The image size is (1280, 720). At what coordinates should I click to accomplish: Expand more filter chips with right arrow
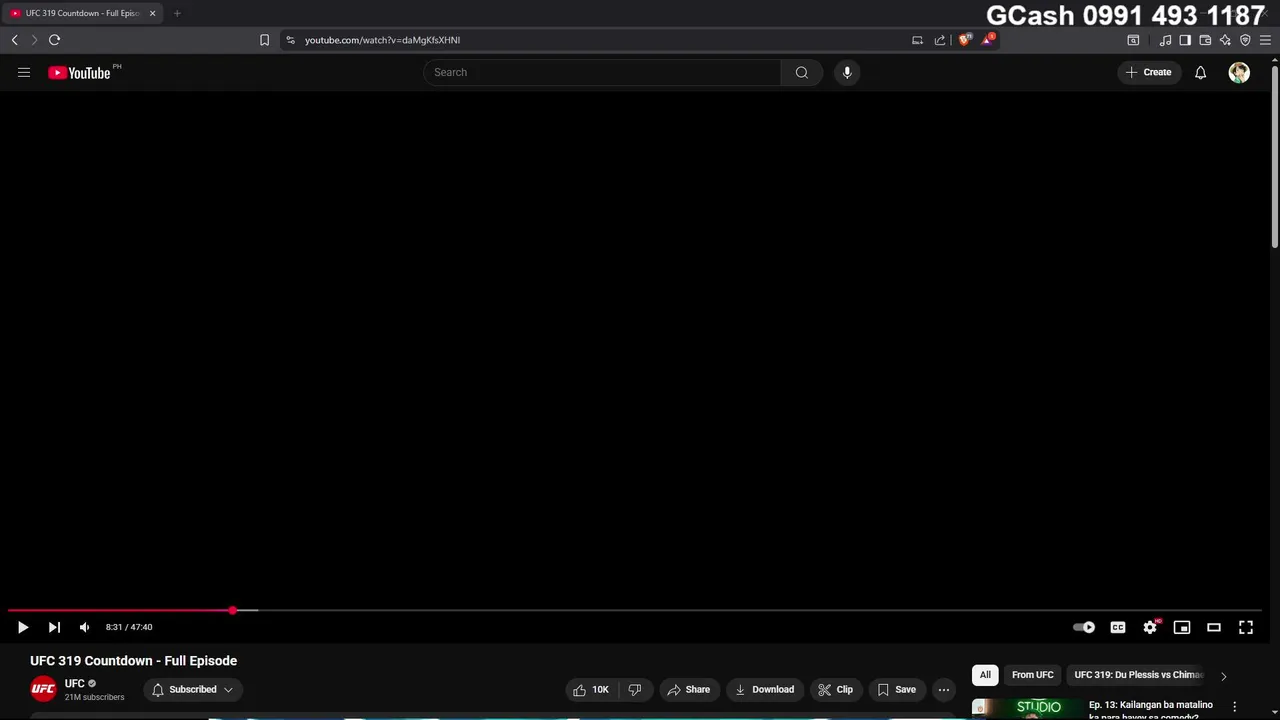coord(1223,676)
